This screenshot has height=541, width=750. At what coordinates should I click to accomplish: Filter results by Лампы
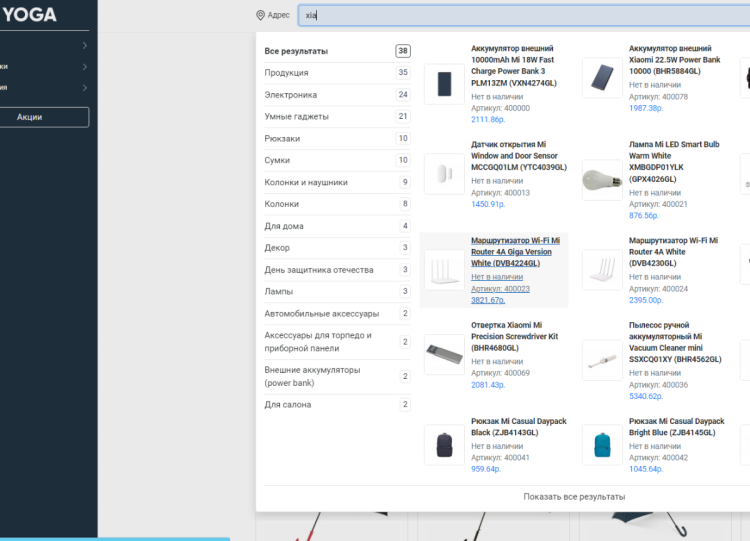pos(337,291)
